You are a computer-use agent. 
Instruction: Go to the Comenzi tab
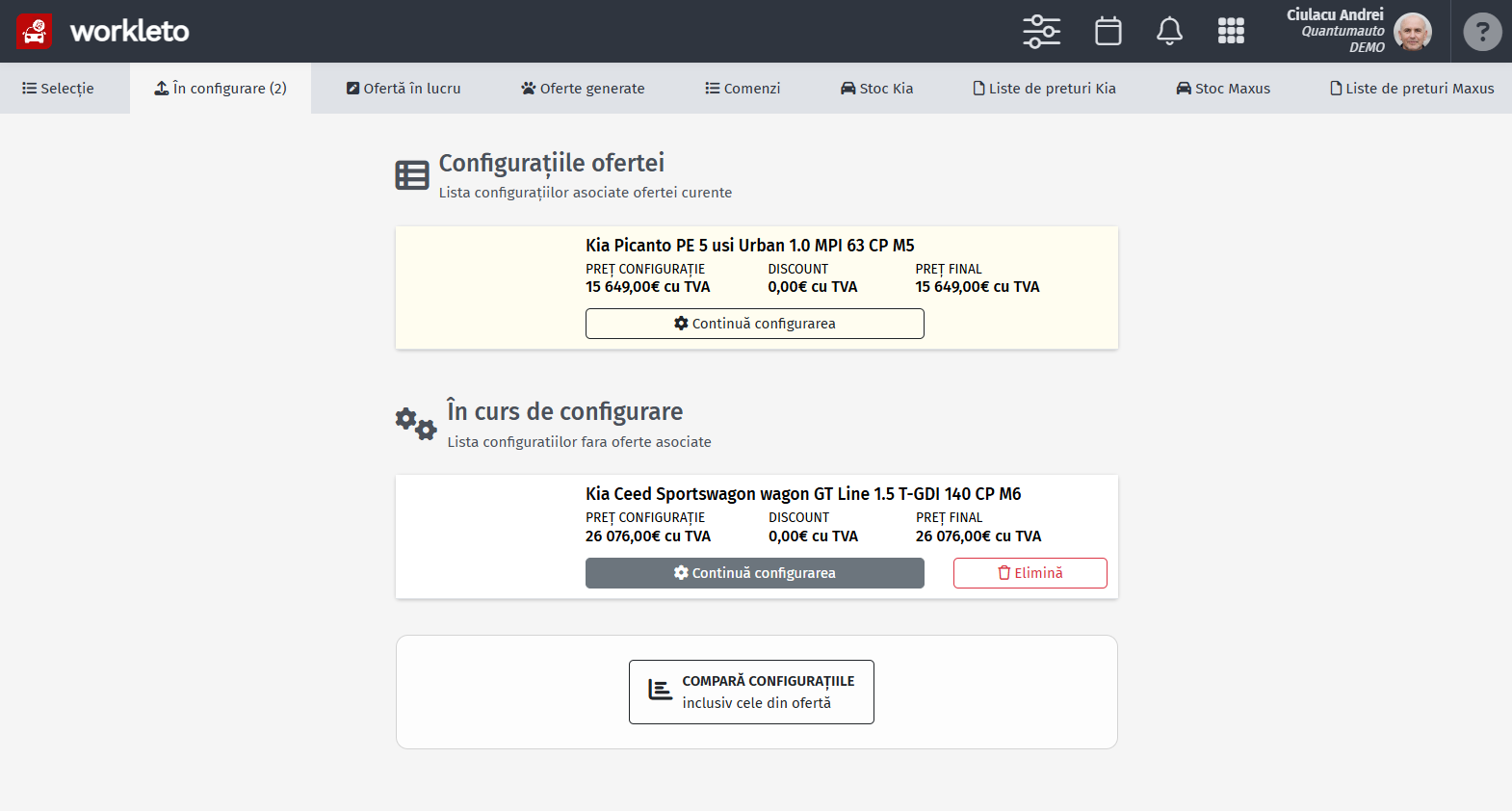coord(743,89)
